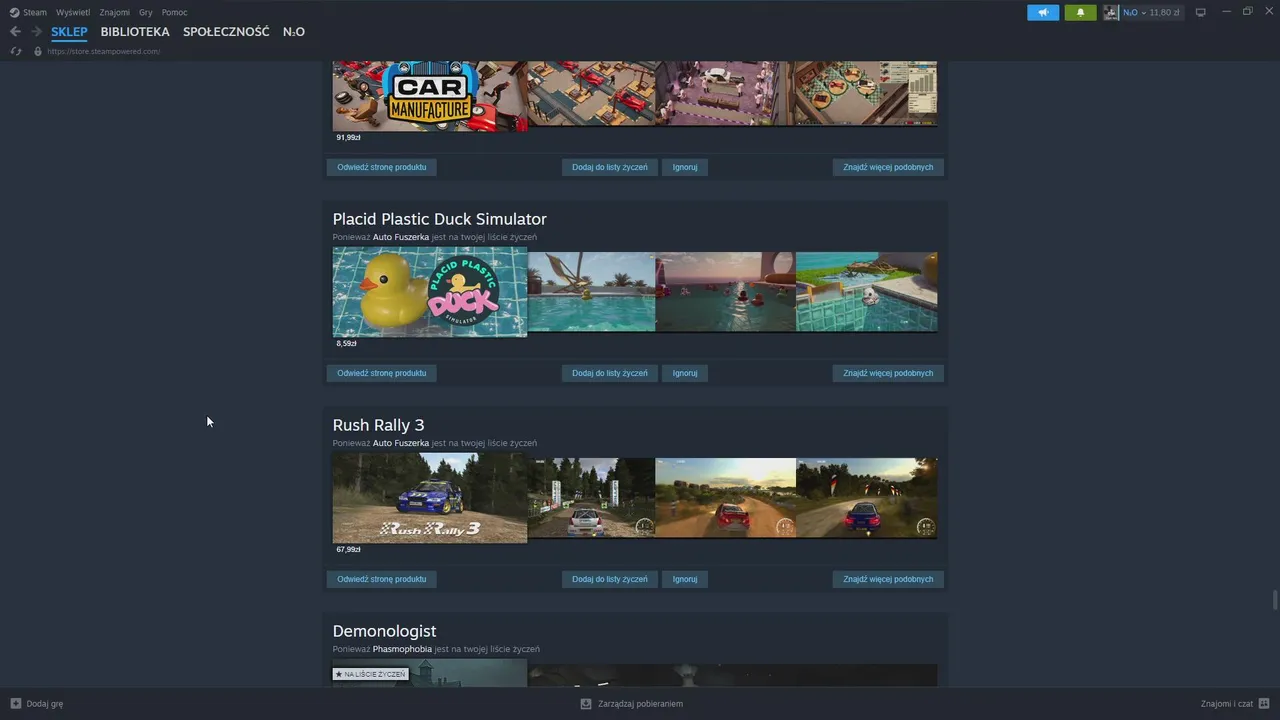Screen dimensions: 1280x720
Task: Open Zarządzaj pobieraniem downloads manager
Action: 631,704
